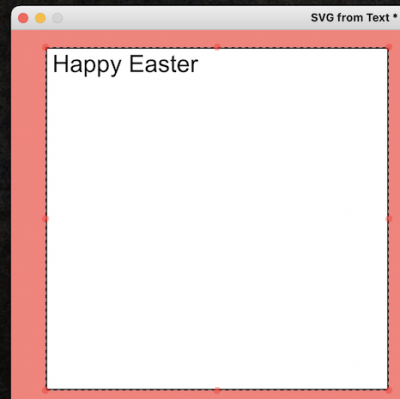Click the disabled gray zoom window button
The width and height of the screenshot is (400, 399).
58,18
